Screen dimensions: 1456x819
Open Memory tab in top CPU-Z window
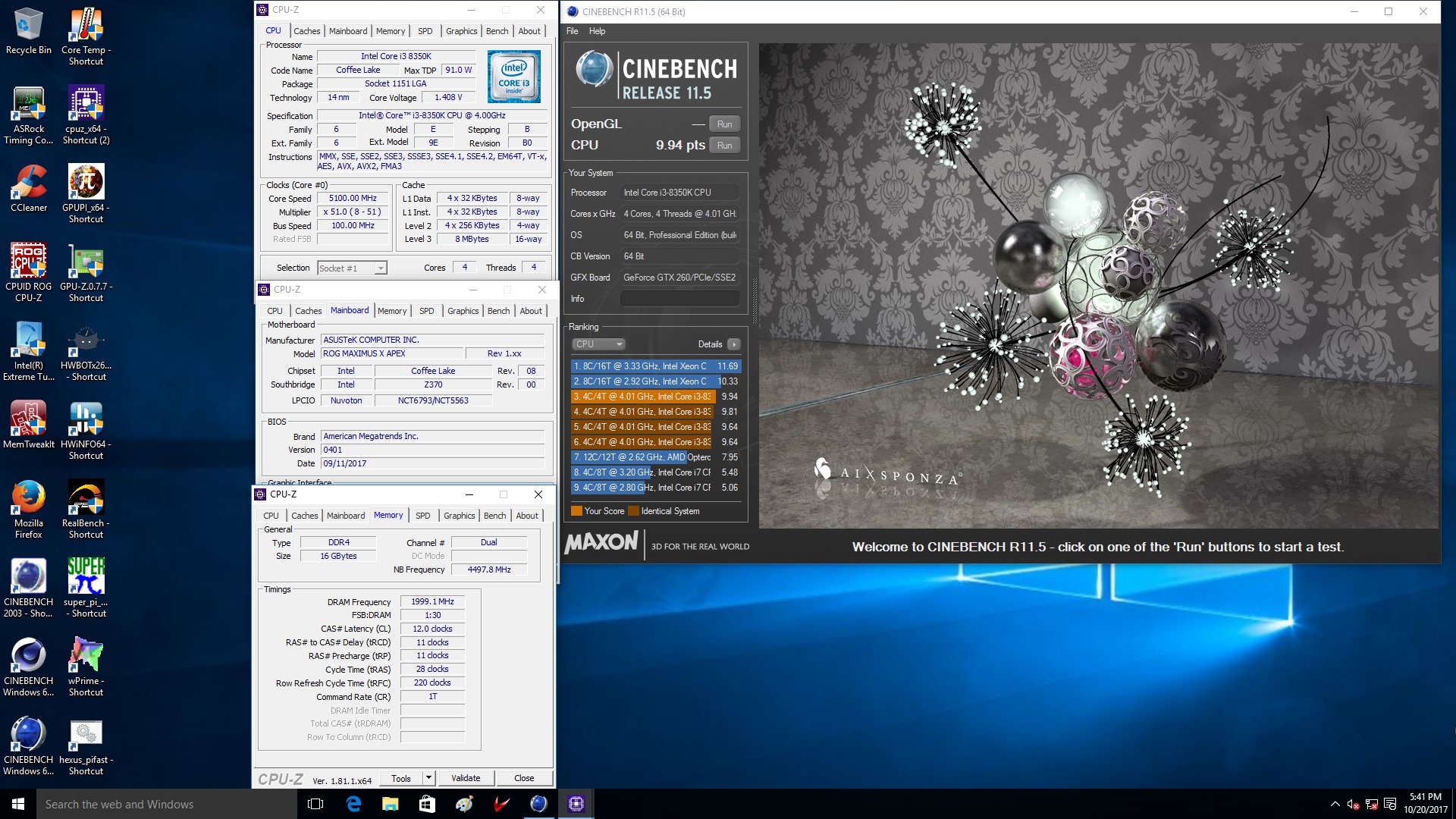[x=391, y=31]
